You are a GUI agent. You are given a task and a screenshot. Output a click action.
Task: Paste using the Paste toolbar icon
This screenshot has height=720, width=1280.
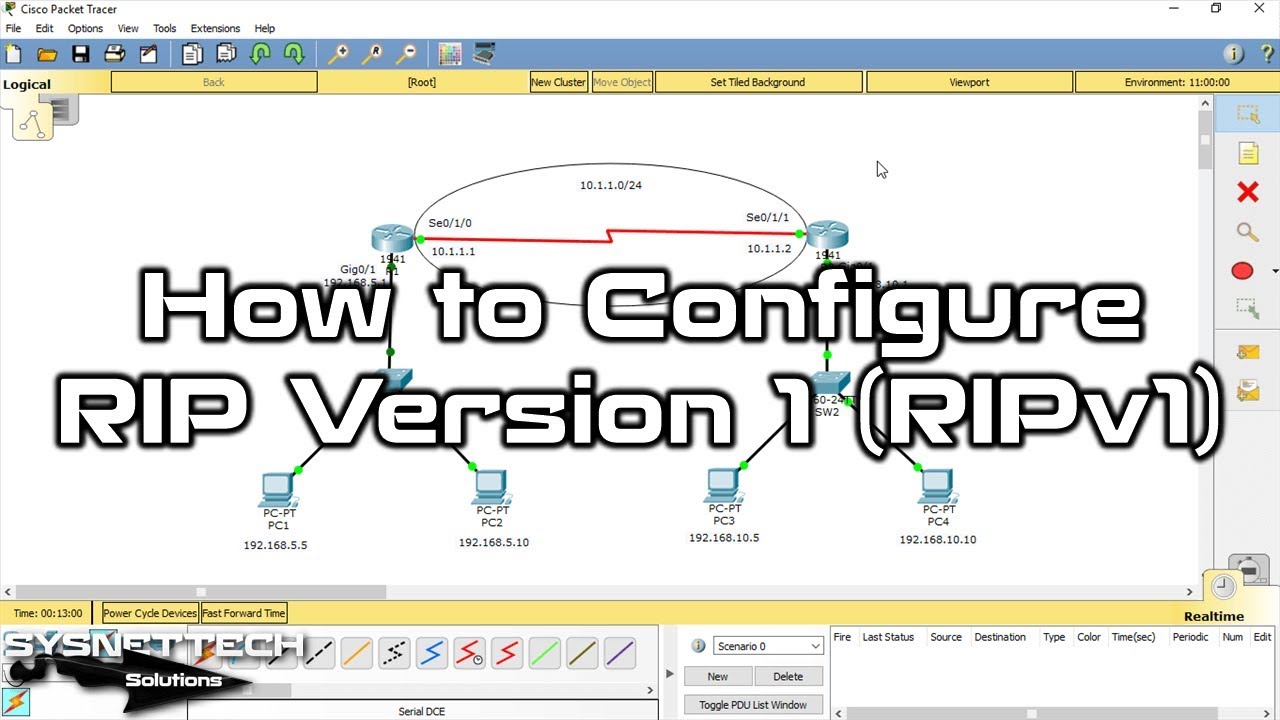coord(227,54)
